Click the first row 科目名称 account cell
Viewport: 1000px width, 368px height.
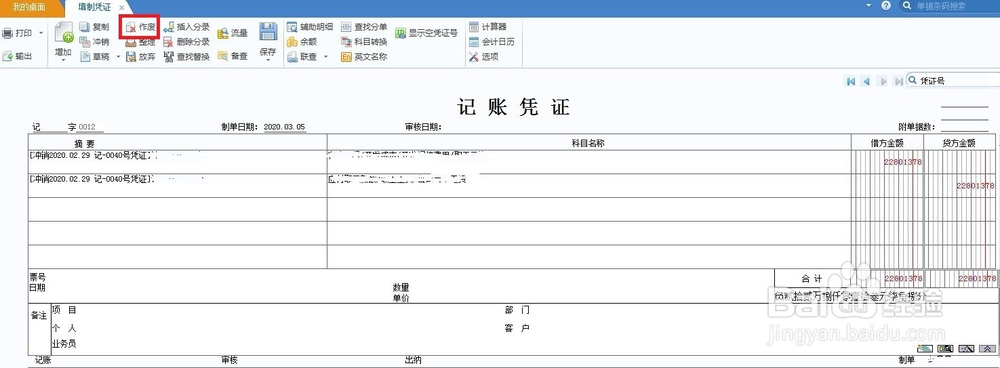(589, 161)
